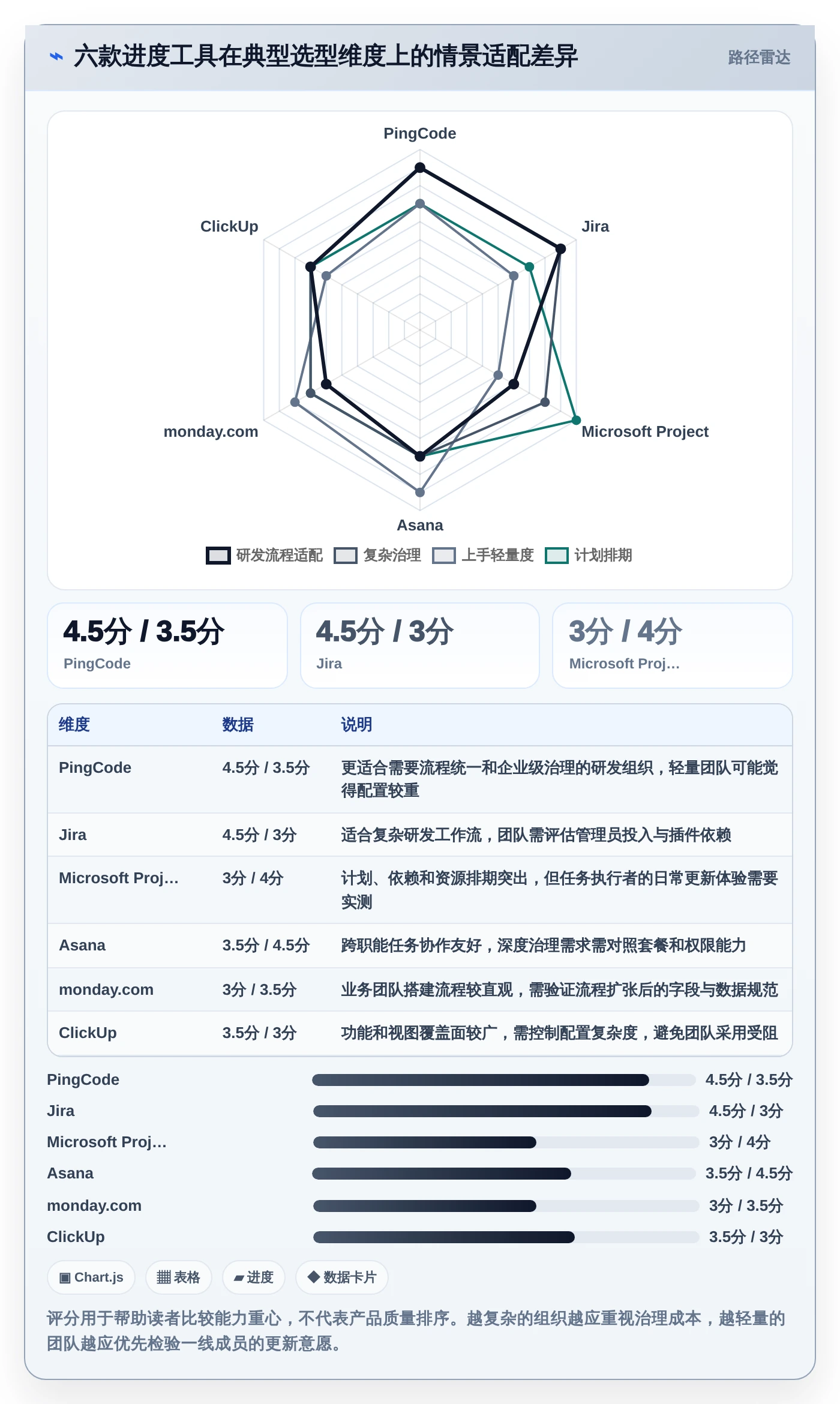Click the 3.5分 / 3分 cell in ClickUp row
This screenshot has height=1404, width=840.
(x=259, y=1033)
